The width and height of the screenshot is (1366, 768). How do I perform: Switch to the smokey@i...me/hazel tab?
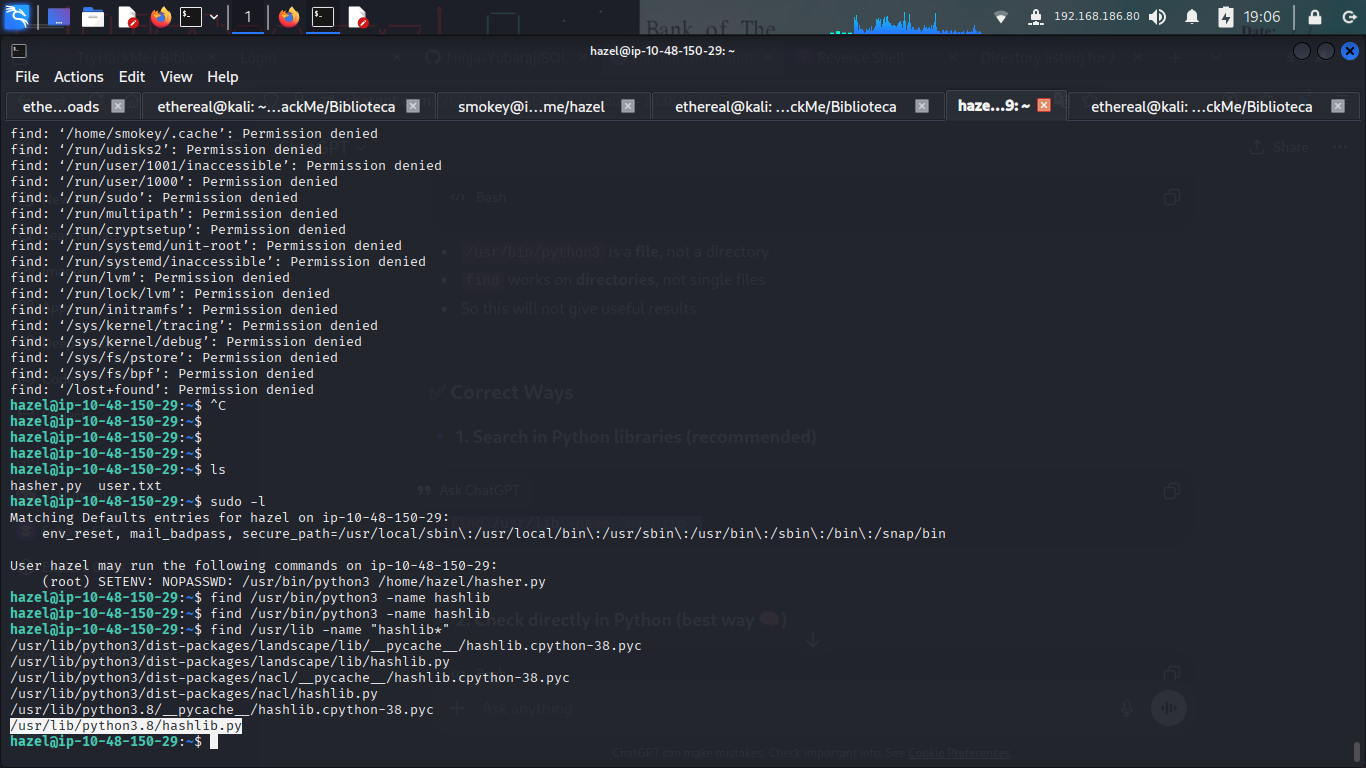531,106
